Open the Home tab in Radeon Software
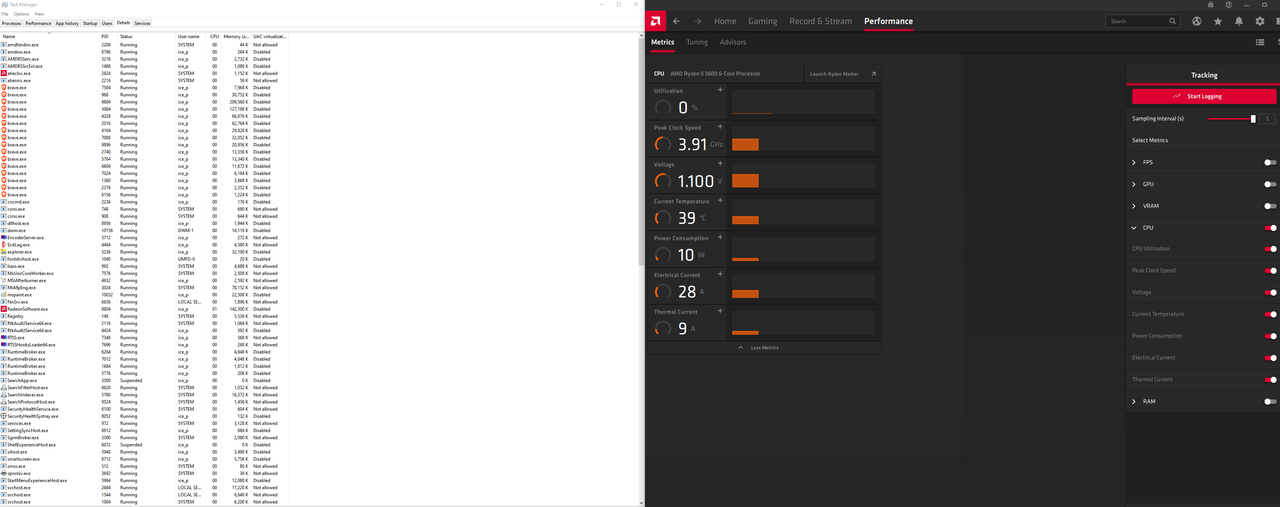The height and width of the screenshot is (507, 1280). pos(725,21)
